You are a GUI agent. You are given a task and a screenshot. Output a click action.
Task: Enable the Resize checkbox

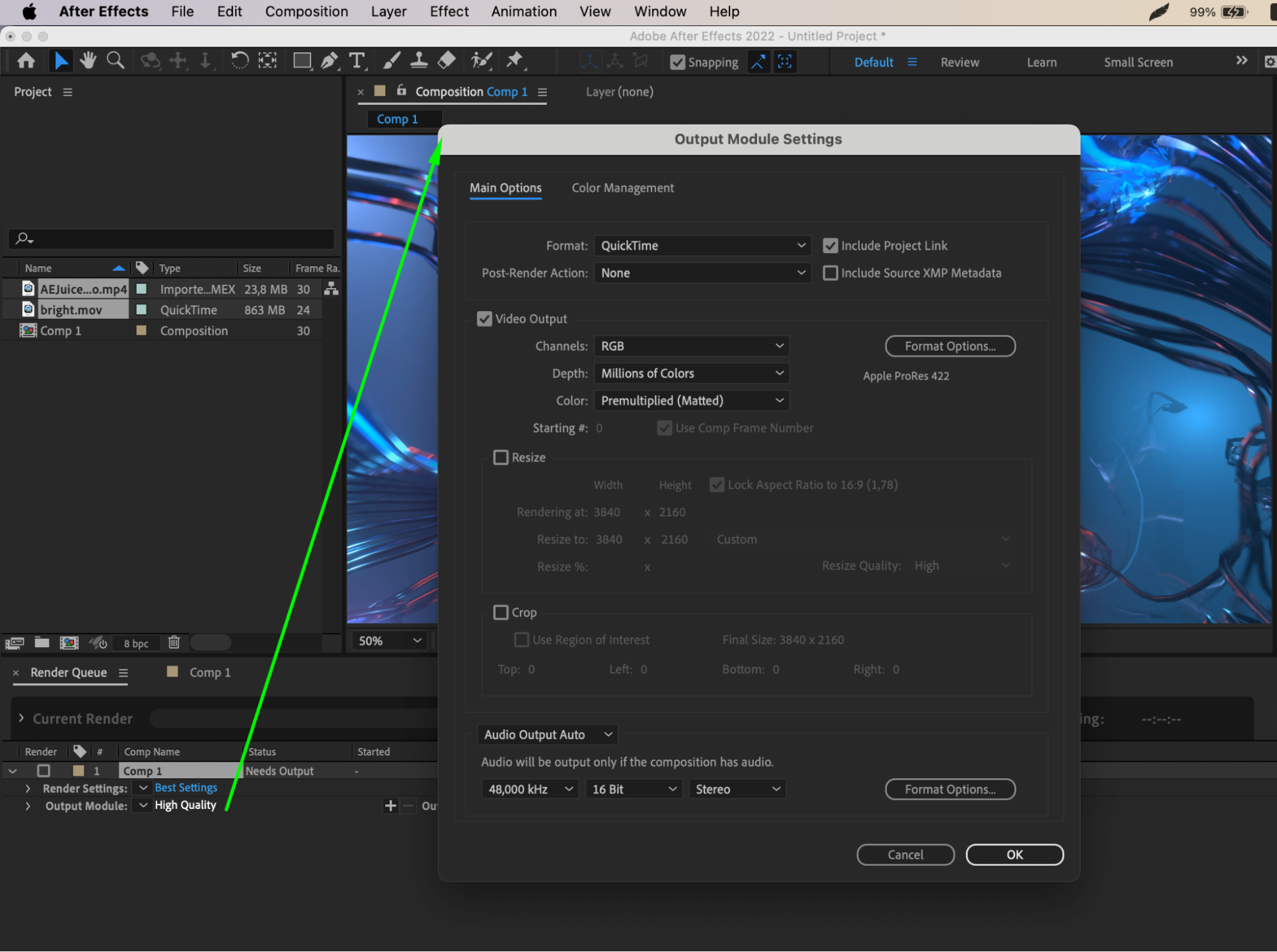coord(501,457)
